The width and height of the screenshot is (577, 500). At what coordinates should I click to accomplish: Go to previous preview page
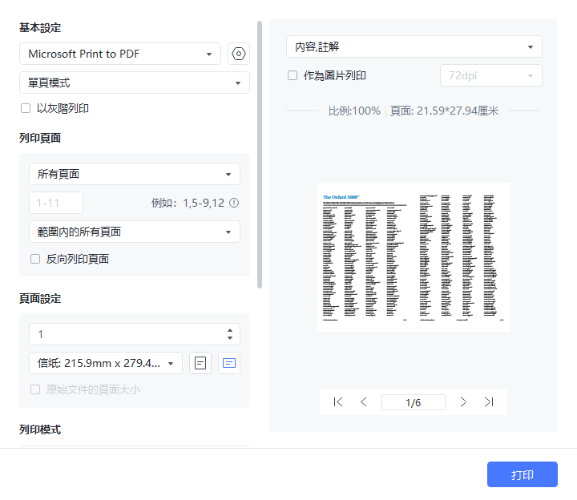364,402
